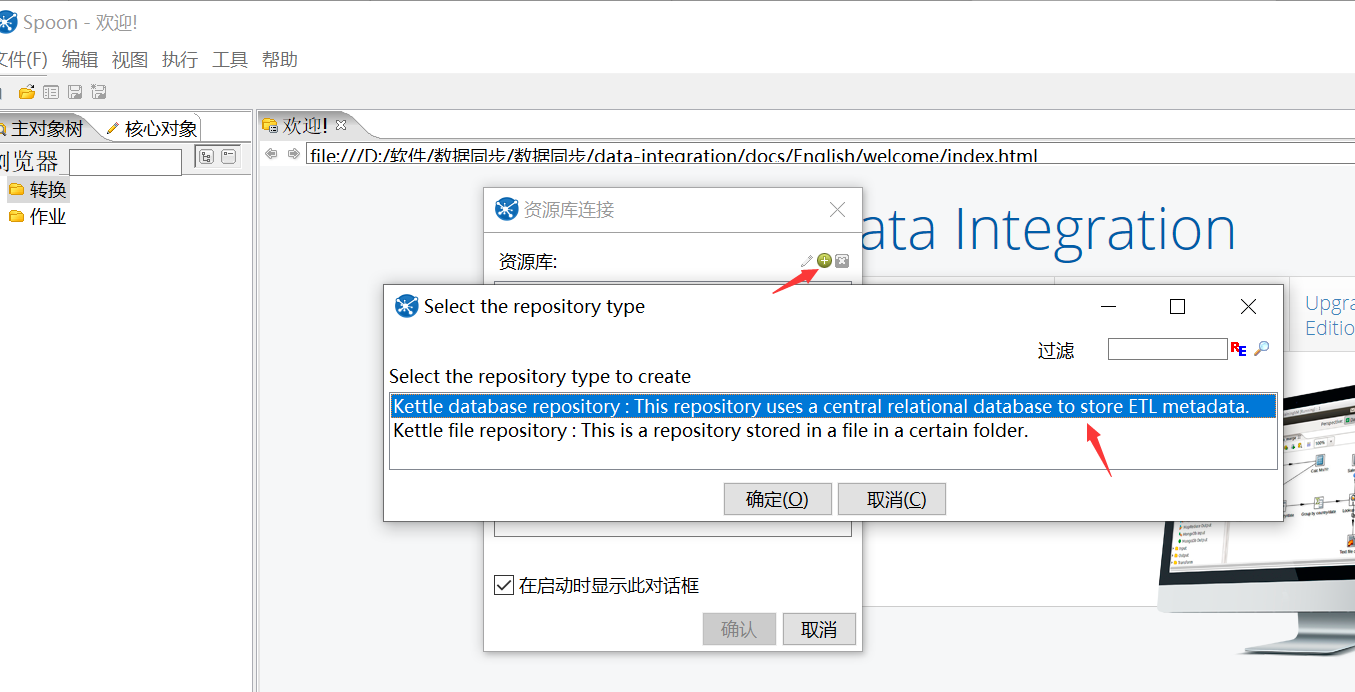Close Select the repository type dialog
This screenshot has width=1355, height=692.
tap(1248, 306)
